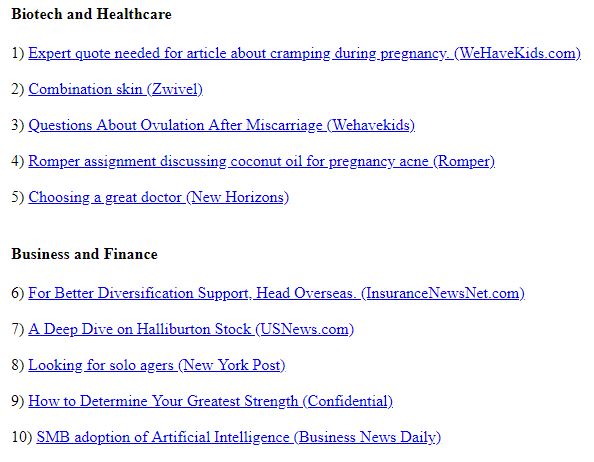Open the Choosing a great doctor link
594x462 pixels.
158,197
